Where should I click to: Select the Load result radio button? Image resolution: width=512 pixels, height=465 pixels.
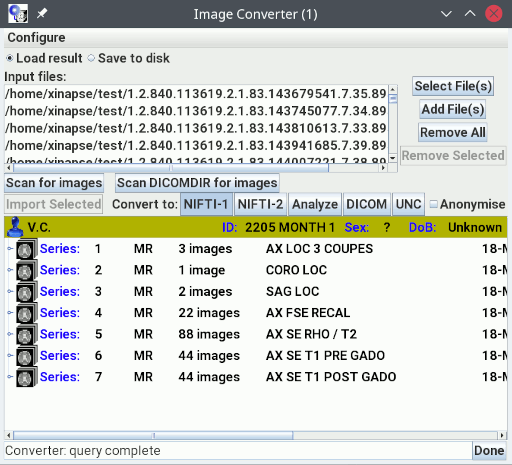click(10, 58)
